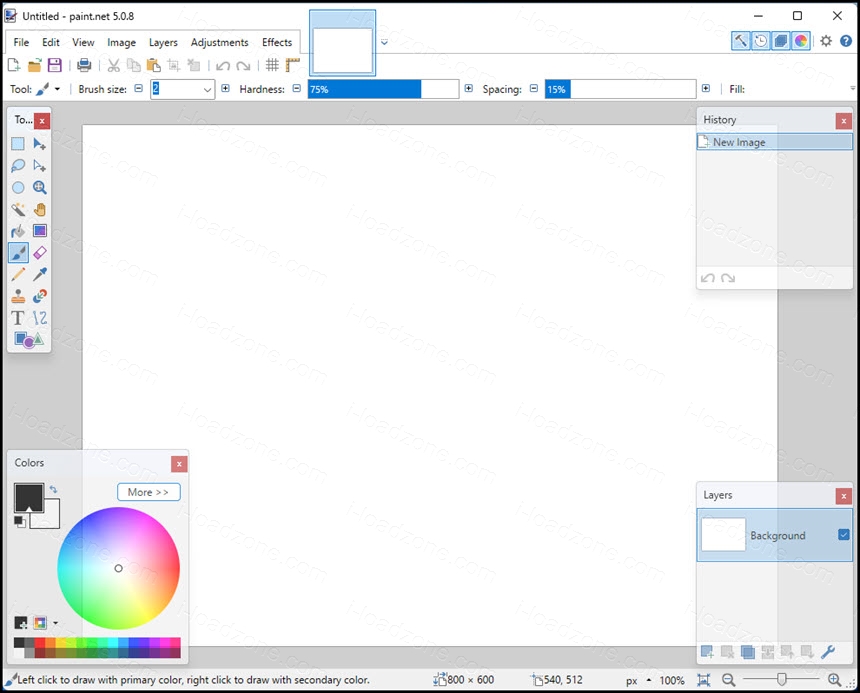Toggle the History window button
The height and width of the screenshot is (693, 860).
761,41
